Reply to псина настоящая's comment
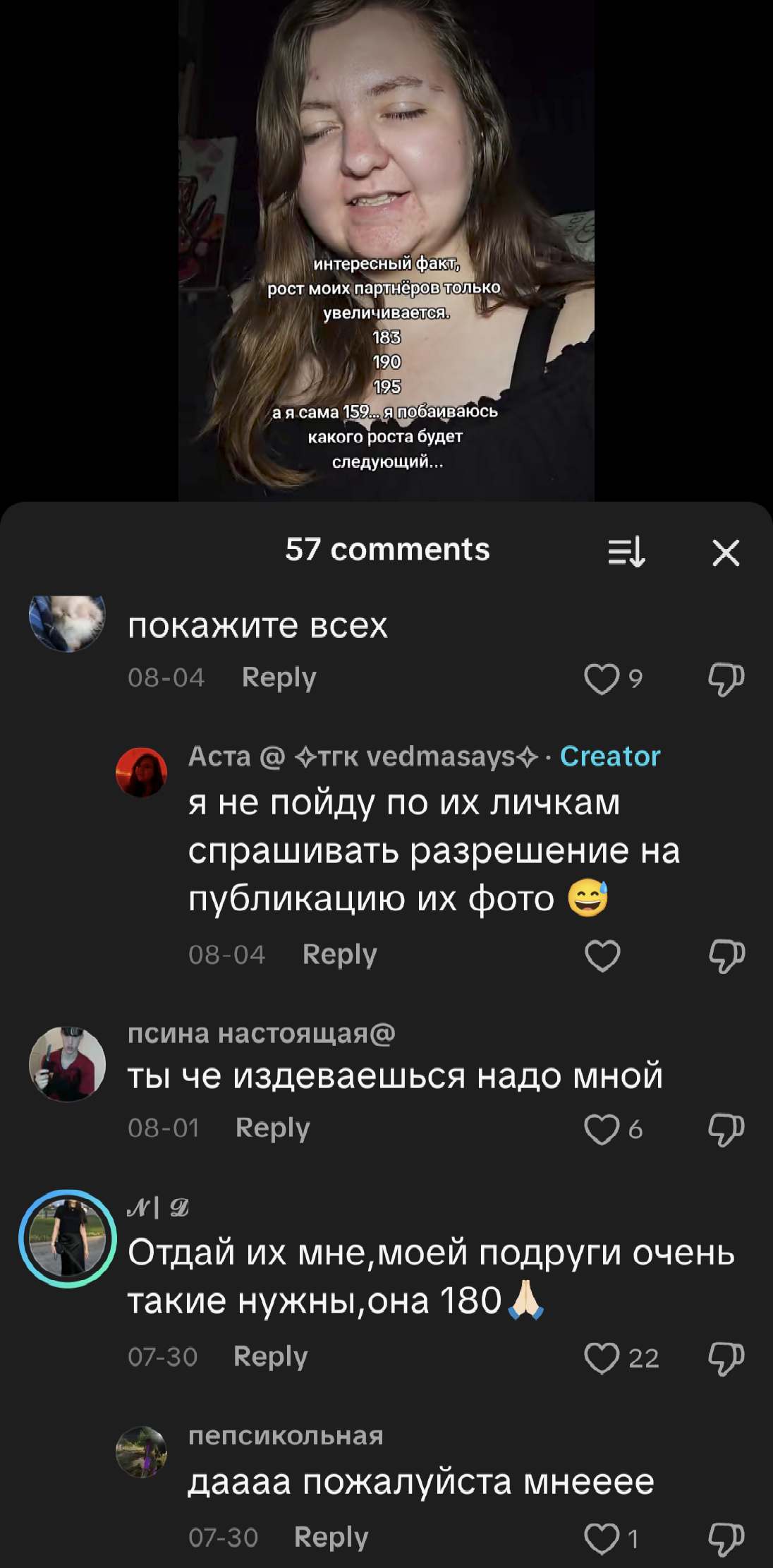The height and width of the screenshot is (1568, 773). pyautogui.click(x=272, y=1128)
